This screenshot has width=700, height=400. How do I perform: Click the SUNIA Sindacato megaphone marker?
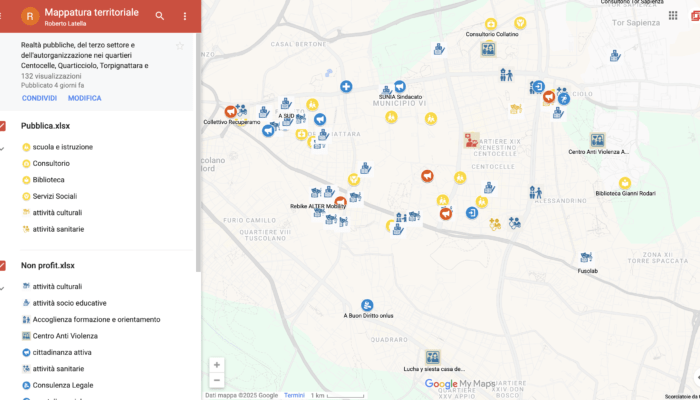click(400, 86)
